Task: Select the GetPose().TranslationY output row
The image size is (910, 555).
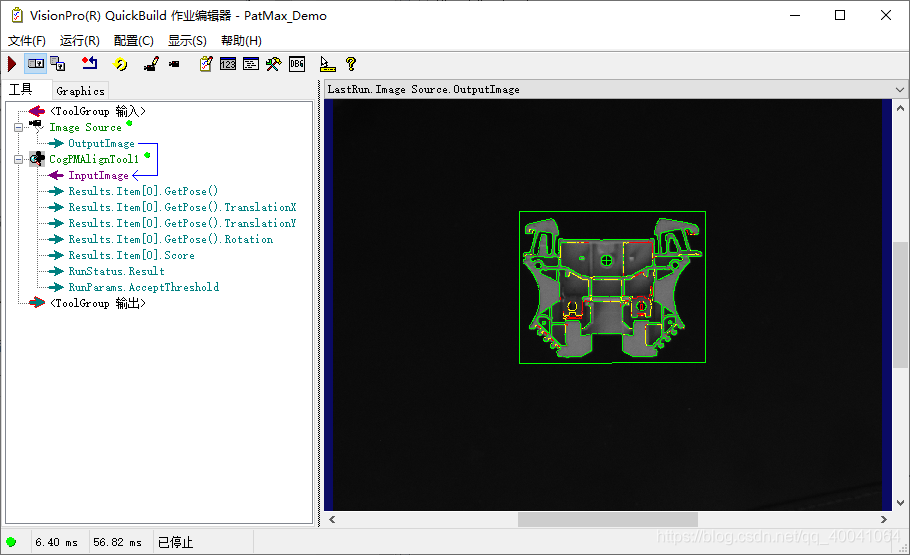Action: pyautogui.click(x=182, y=224)
